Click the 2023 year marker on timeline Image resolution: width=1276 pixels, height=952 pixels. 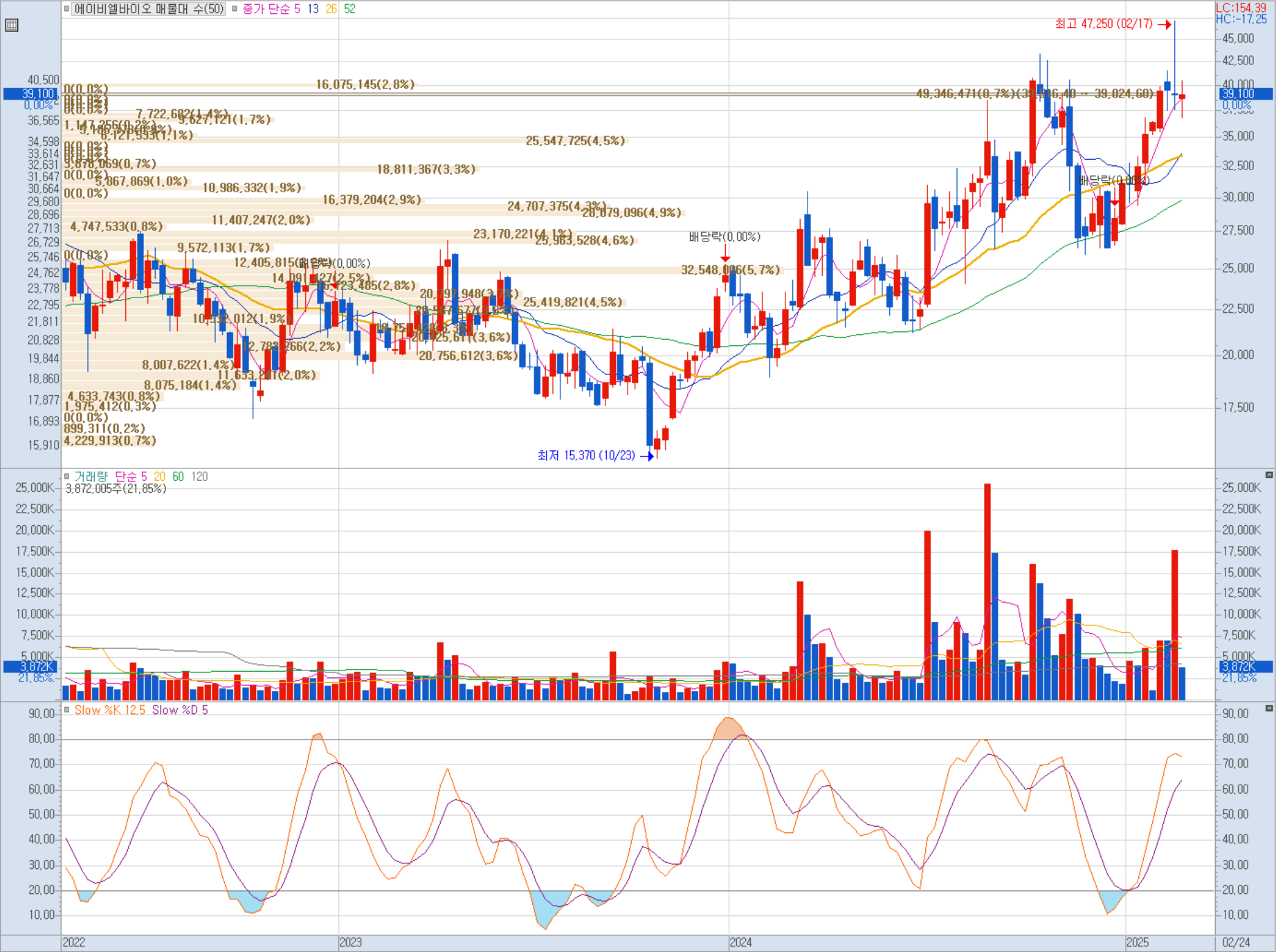pyautogui.click(x=350, y=943)
